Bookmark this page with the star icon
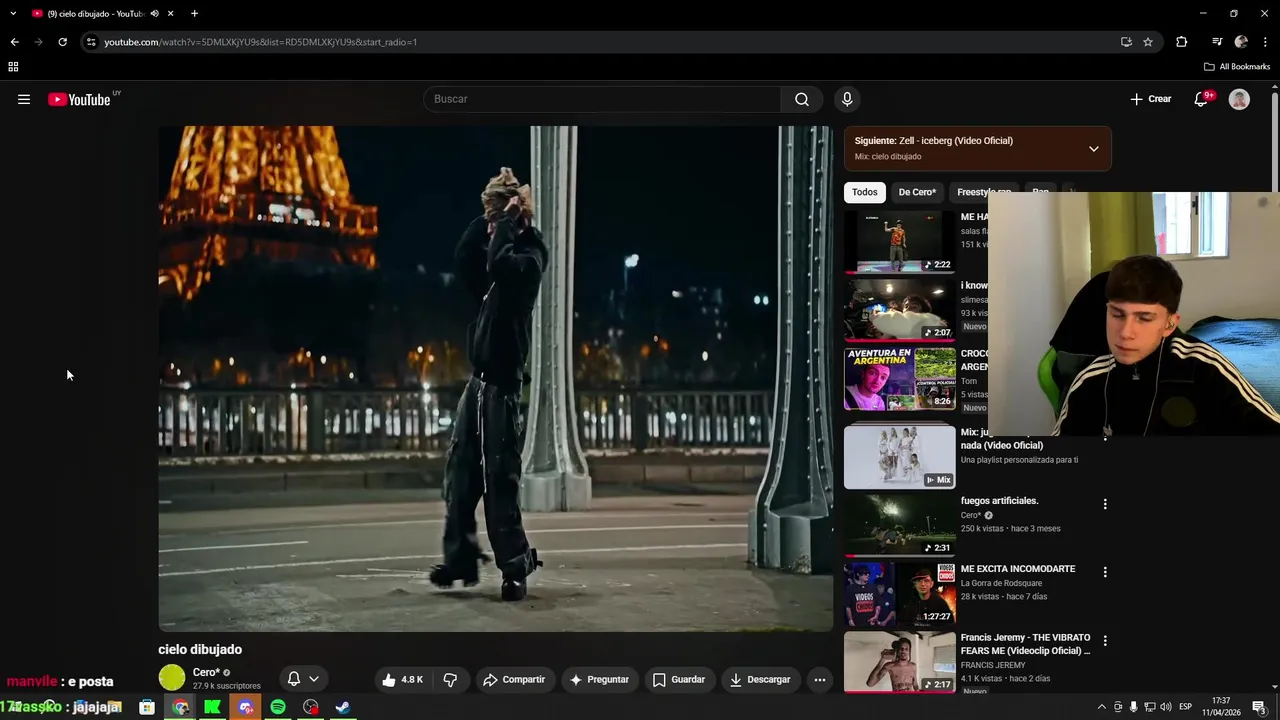This screenshot has width=1280, height=720. tap(1148, 42)
